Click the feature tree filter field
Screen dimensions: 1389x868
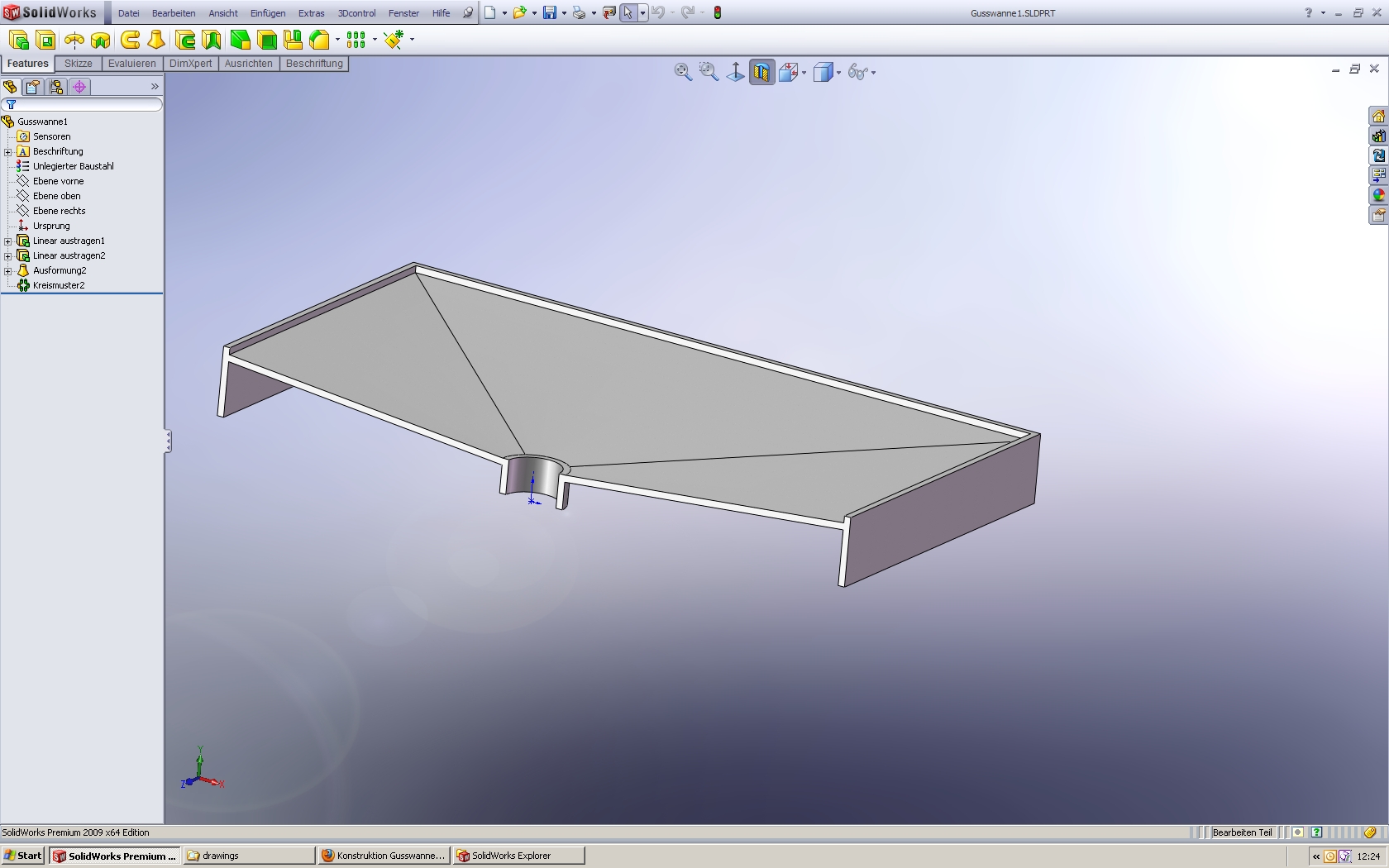point(82,104)
